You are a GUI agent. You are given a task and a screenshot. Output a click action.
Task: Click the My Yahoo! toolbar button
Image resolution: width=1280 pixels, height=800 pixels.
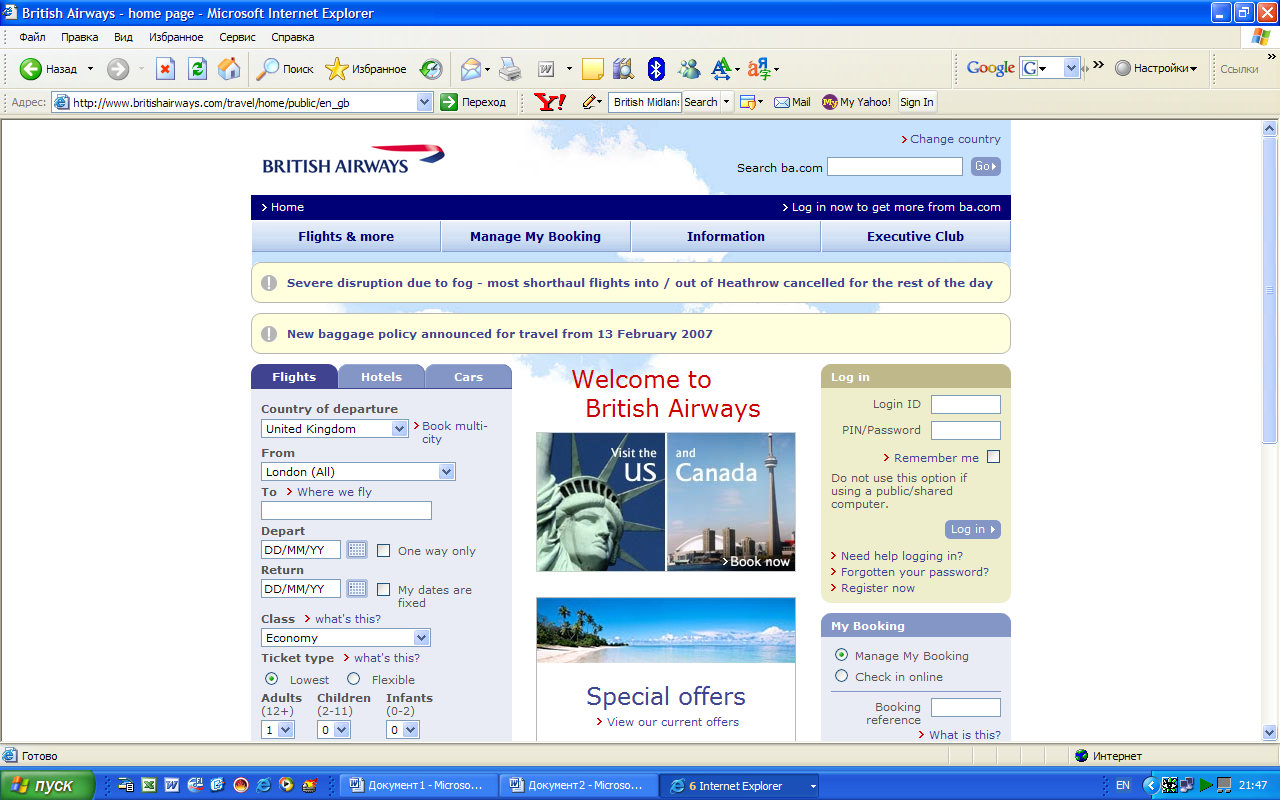point(856,102)
